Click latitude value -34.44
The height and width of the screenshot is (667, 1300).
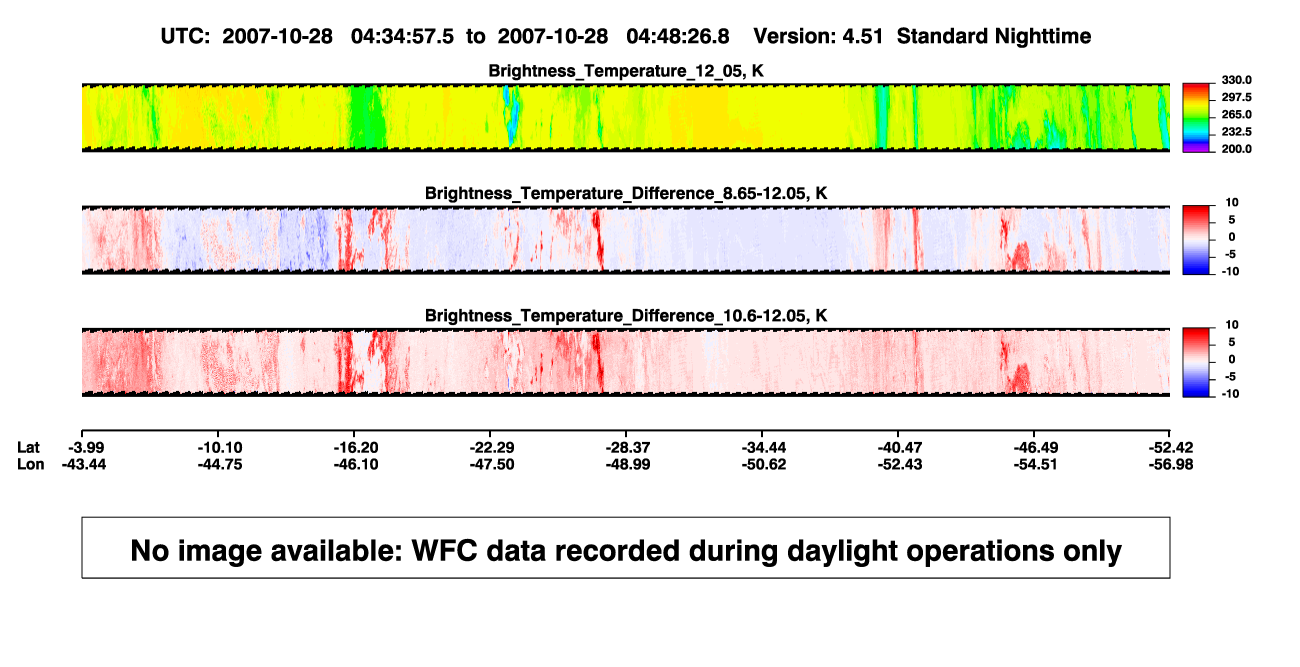click(x=763, y=447)
